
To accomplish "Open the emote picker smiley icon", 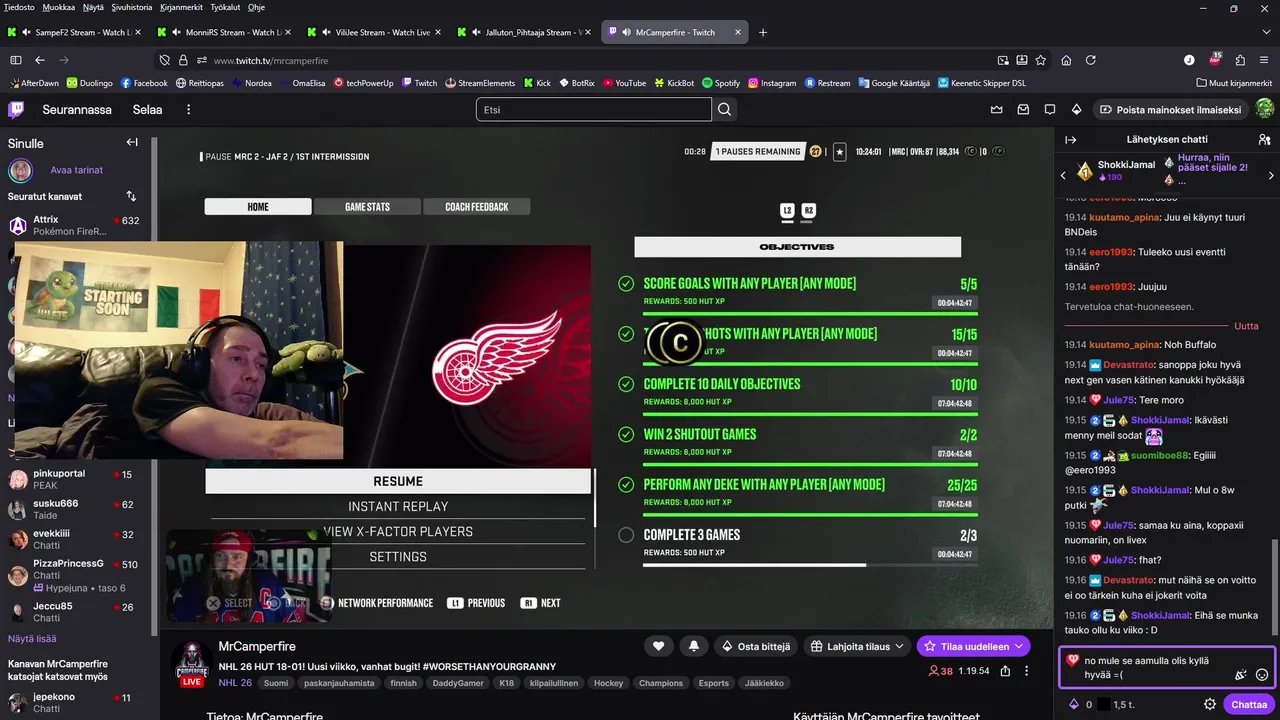I will point(1262,675).
